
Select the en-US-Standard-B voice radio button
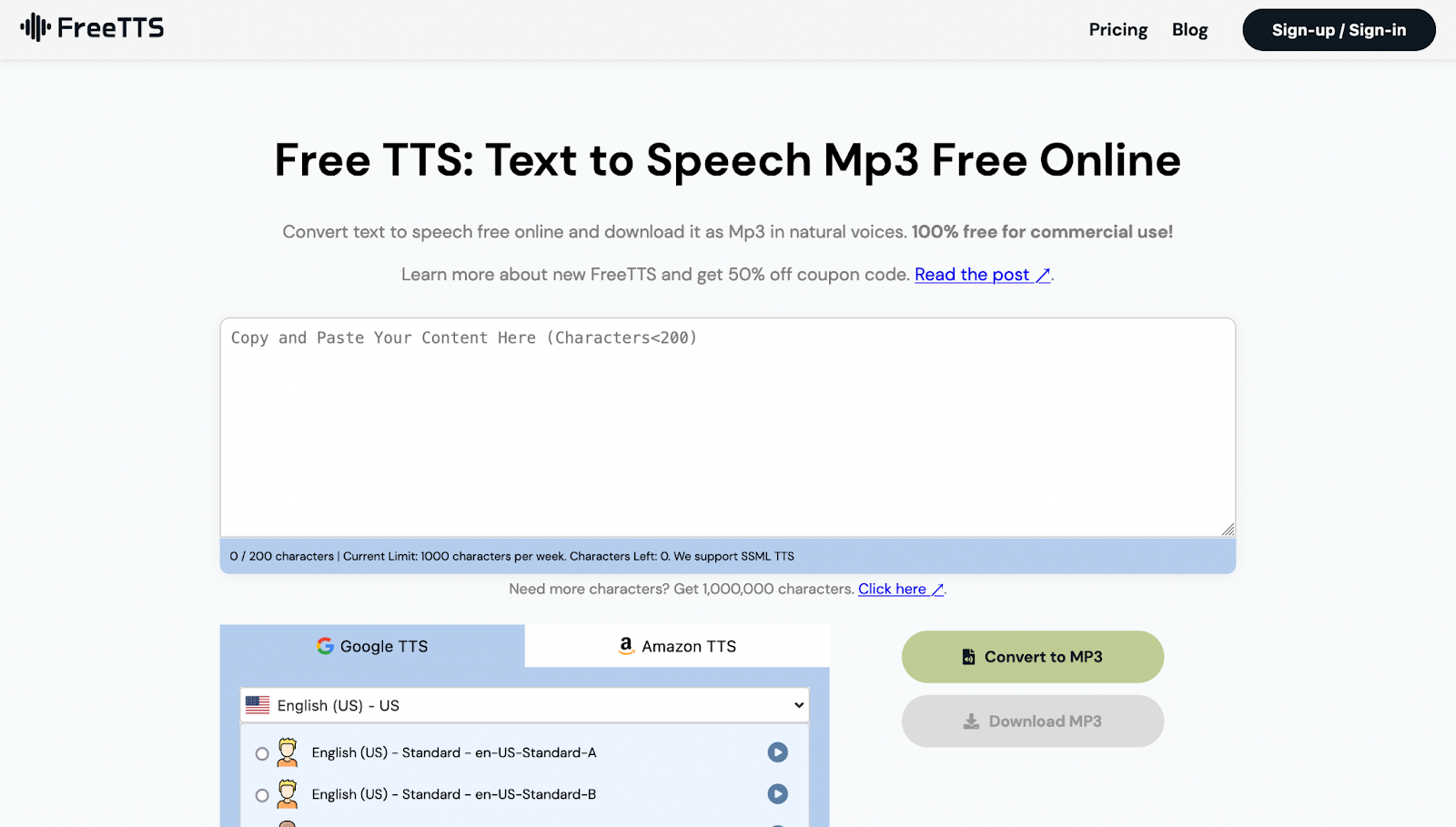pos(262,795)
